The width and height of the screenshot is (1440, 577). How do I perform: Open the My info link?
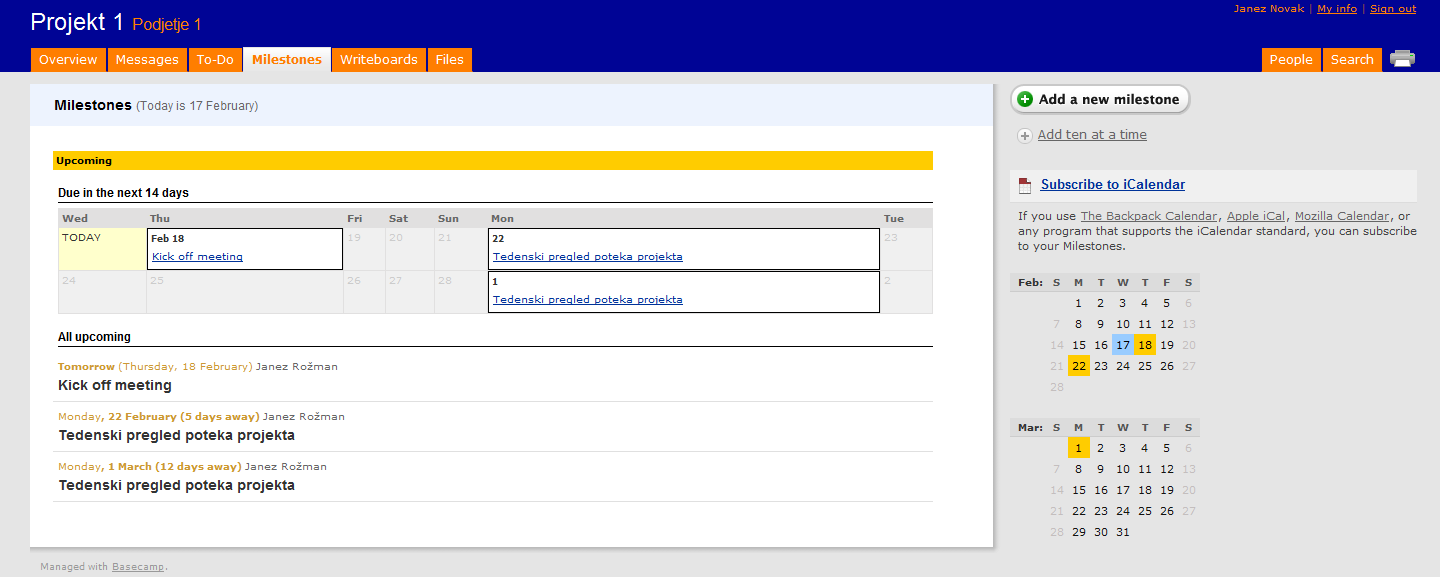pos(1337,9)
